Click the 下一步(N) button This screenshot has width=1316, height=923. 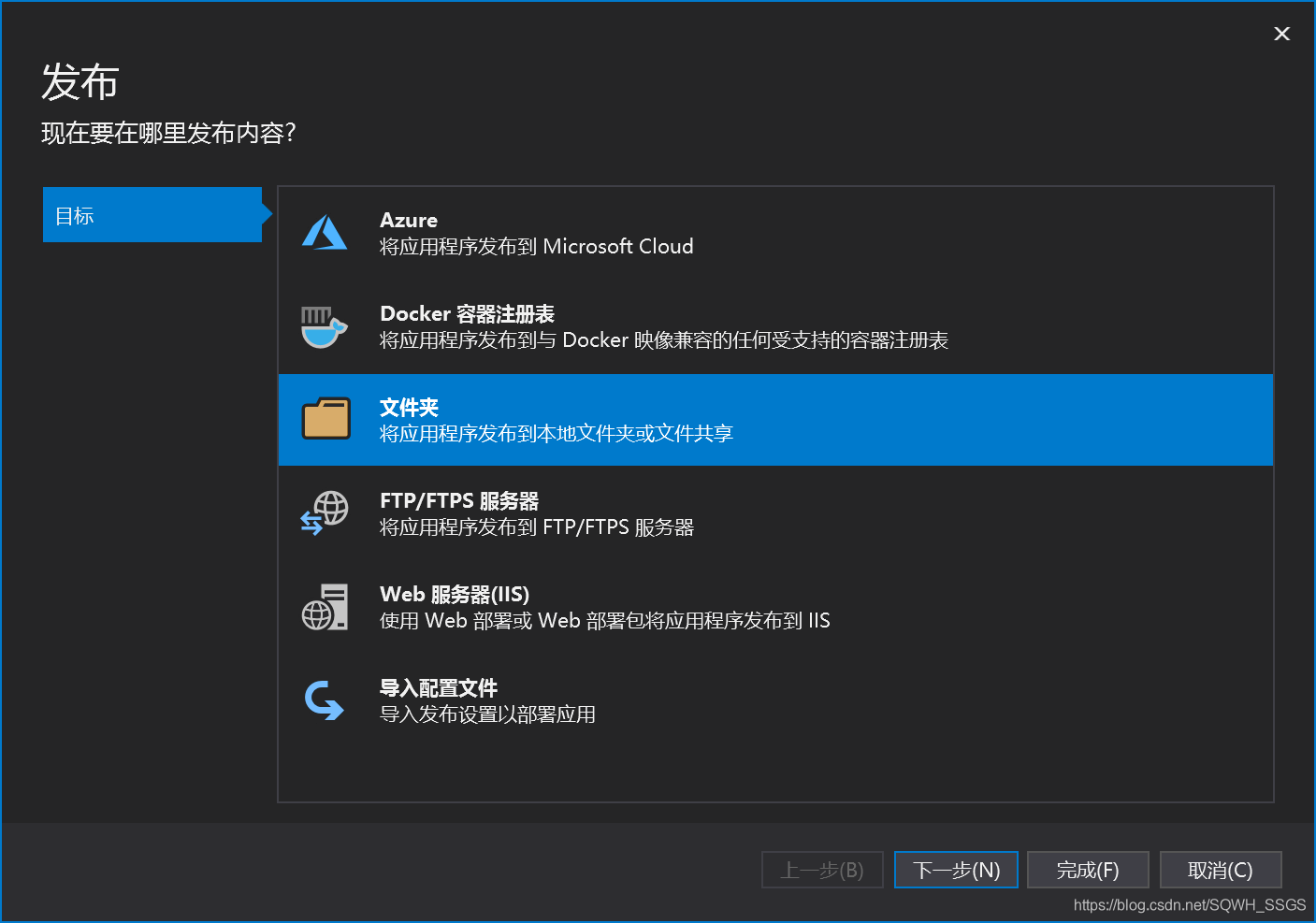point(955,869)
